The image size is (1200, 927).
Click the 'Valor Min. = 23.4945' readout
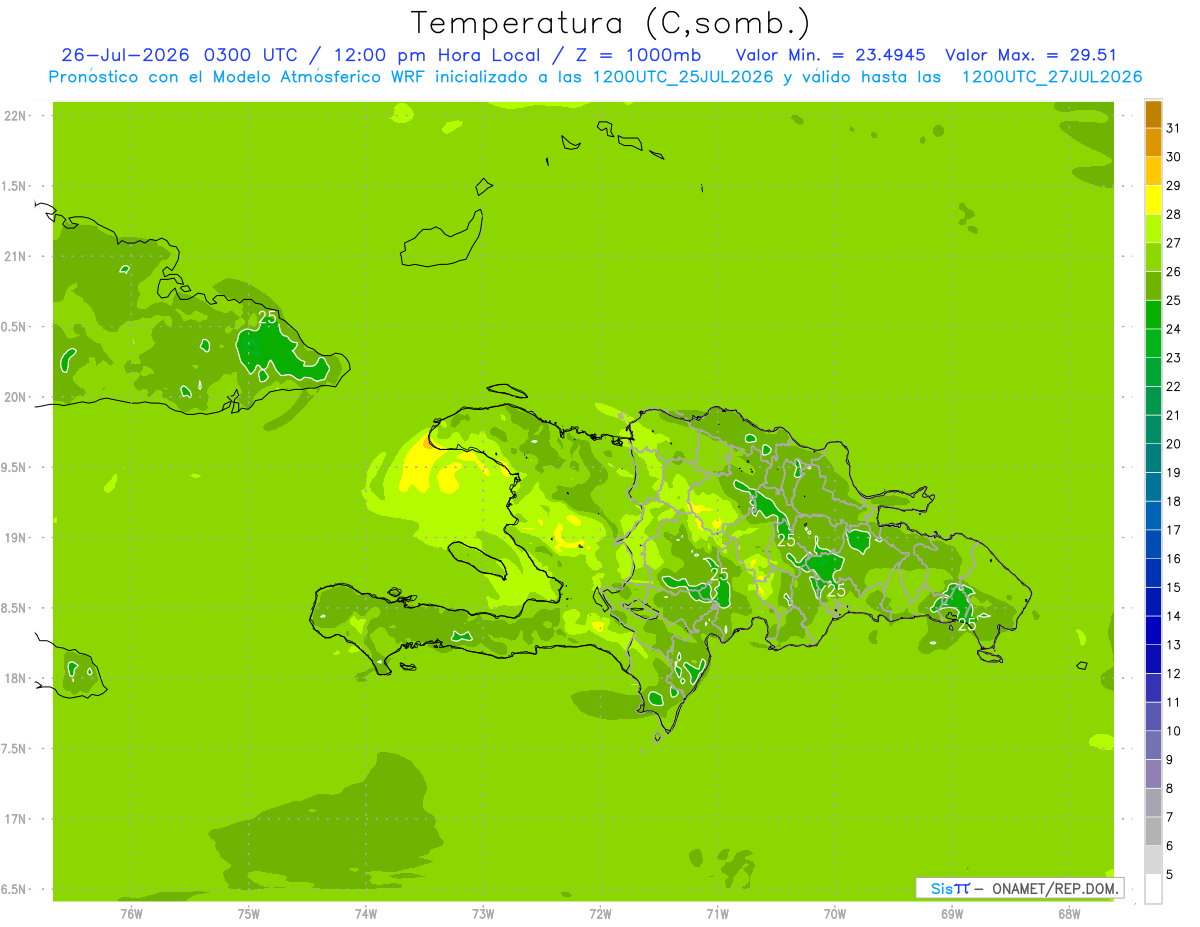830,55
